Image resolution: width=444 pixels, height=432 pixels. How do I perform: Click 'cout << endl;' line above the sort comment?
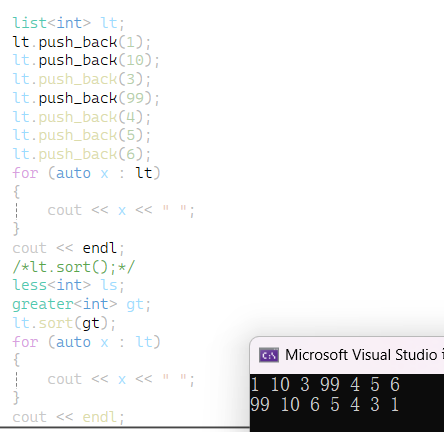click(68, 248)
